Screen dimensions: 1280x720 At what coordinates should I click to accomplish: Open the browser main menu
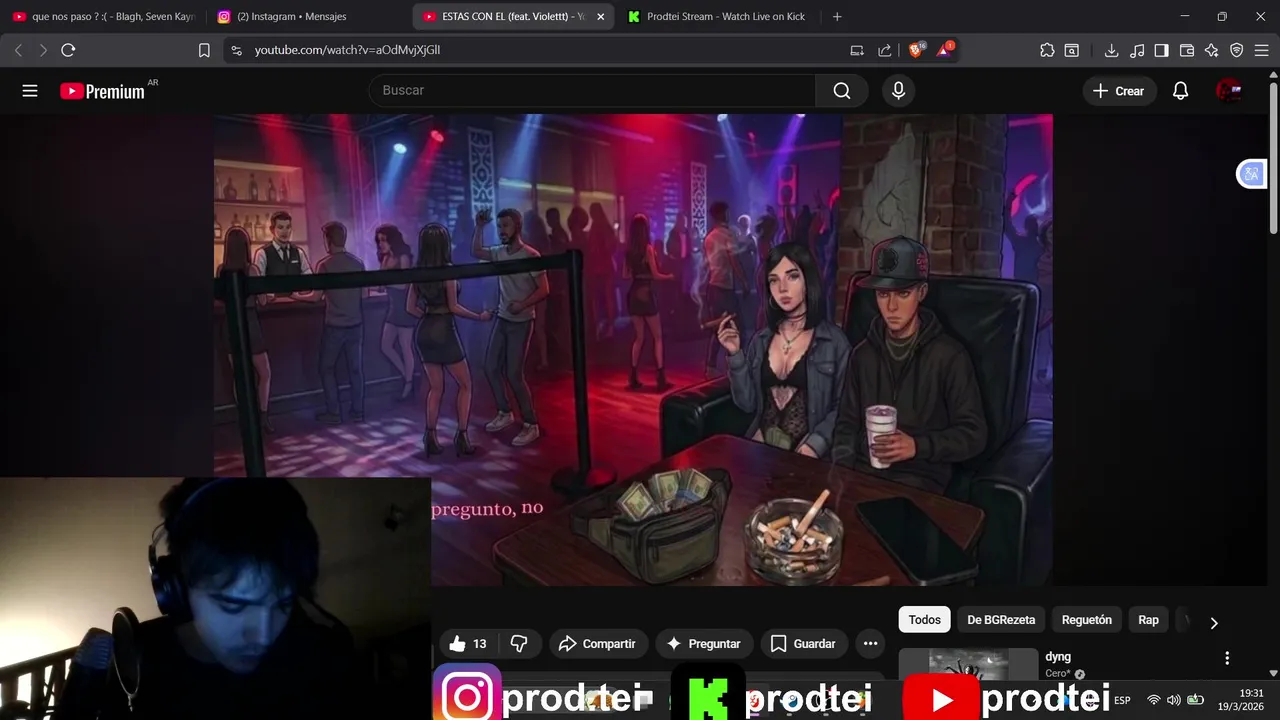coord(1262,50)
